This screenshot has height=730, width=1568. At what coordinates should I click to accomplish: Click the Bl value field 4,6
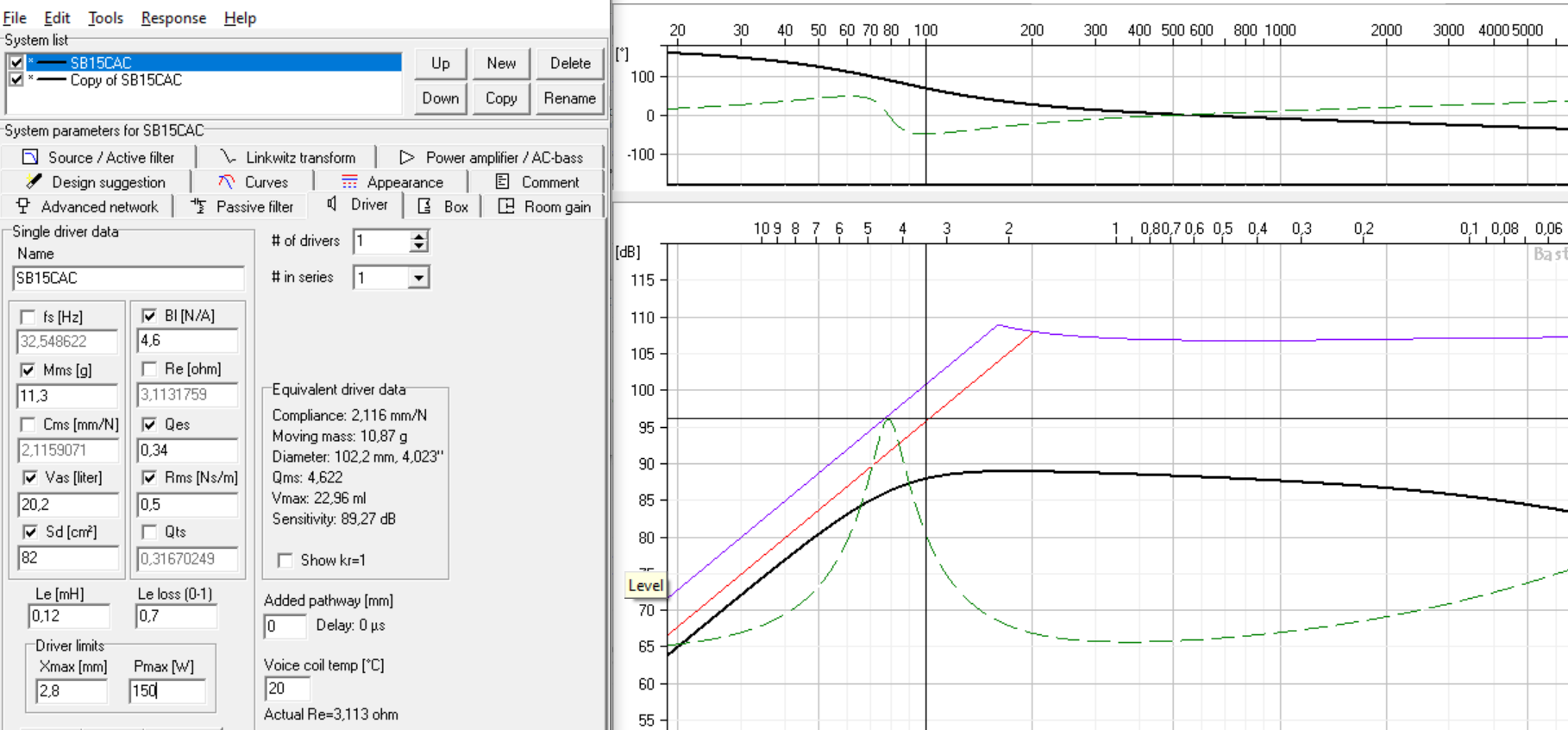[x=187, y=341]
